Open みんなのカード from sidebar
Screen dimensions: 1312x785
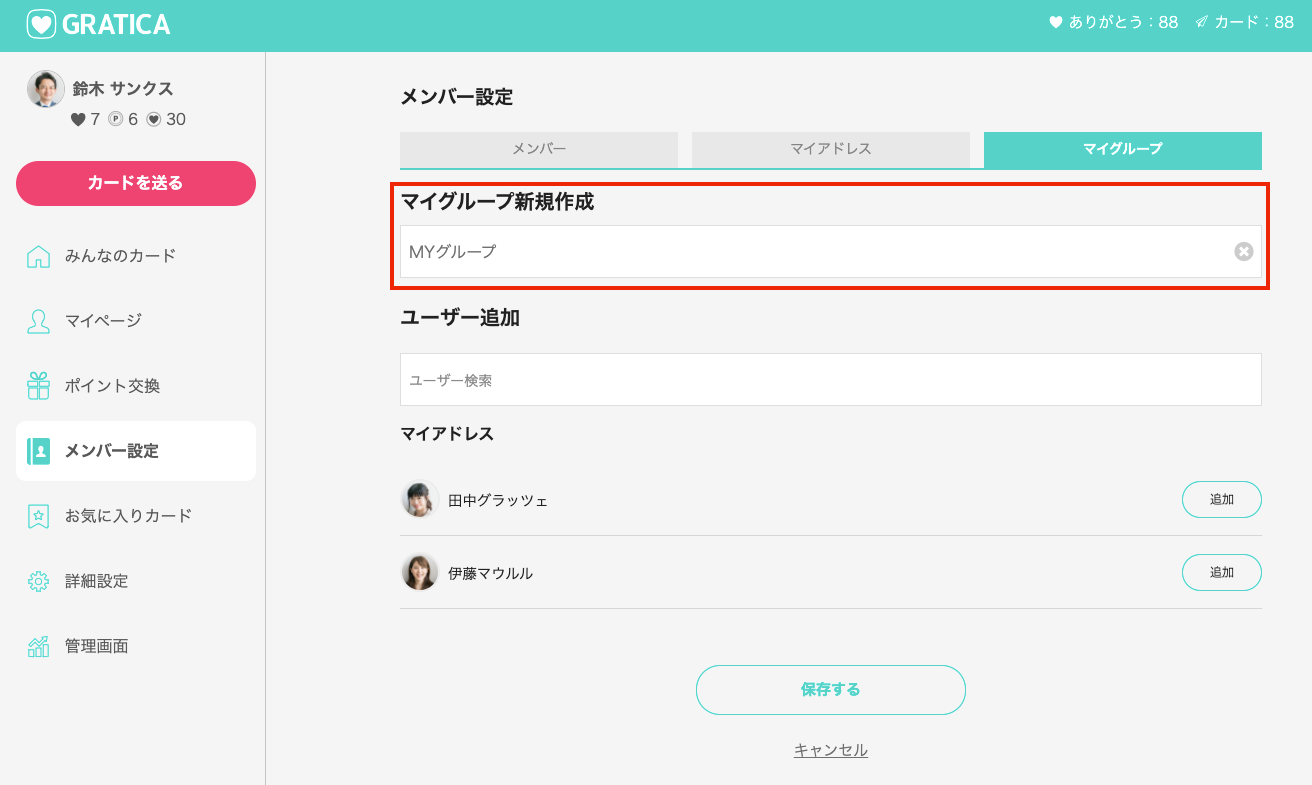tap(136, 256)
